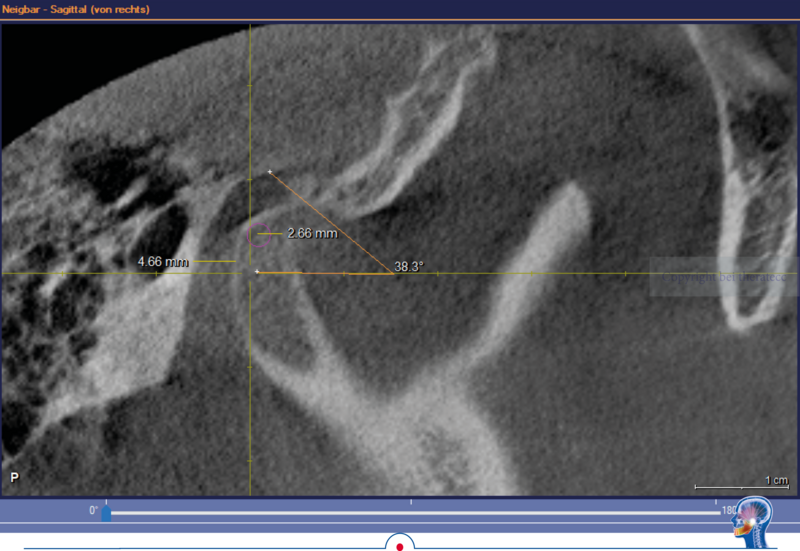This screenshot has width=800, height=551.
Task: Click the head anatomy orientation icon
Action: point(752,519)
